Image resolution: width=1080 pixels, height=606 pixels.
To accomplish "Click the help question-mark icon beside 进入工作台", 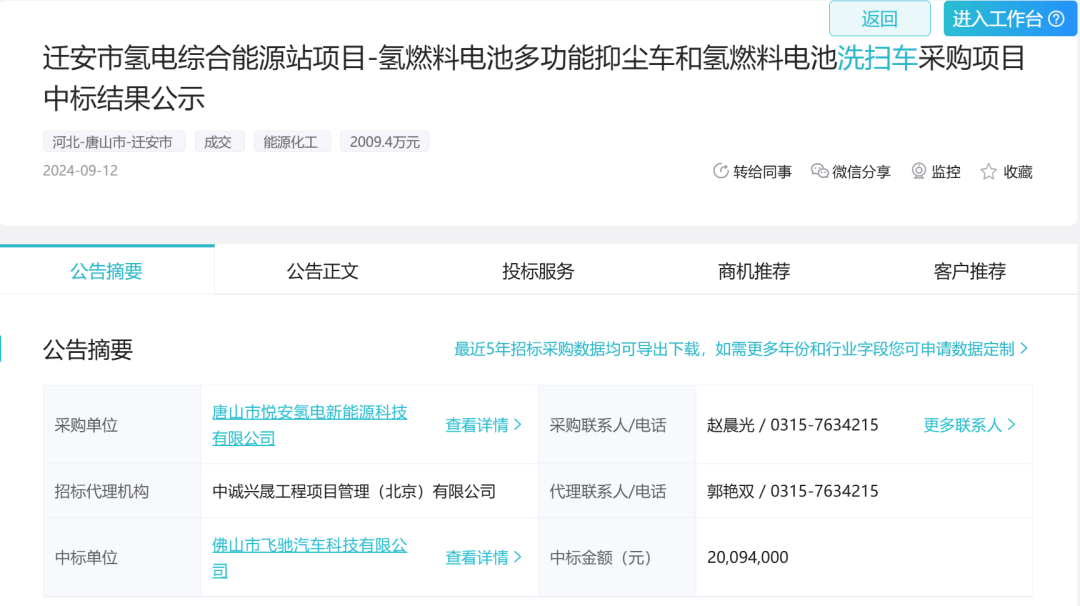I will coord(1057,19).
